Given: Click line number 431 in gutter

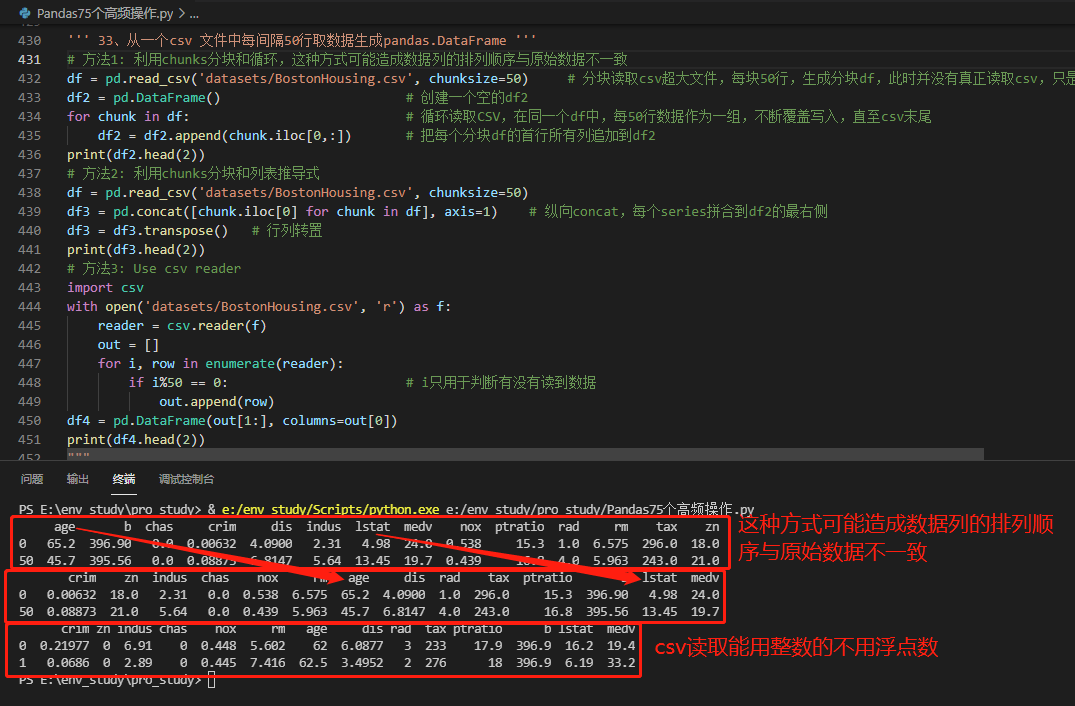Looking at the screenshot, I should point(29,60).
